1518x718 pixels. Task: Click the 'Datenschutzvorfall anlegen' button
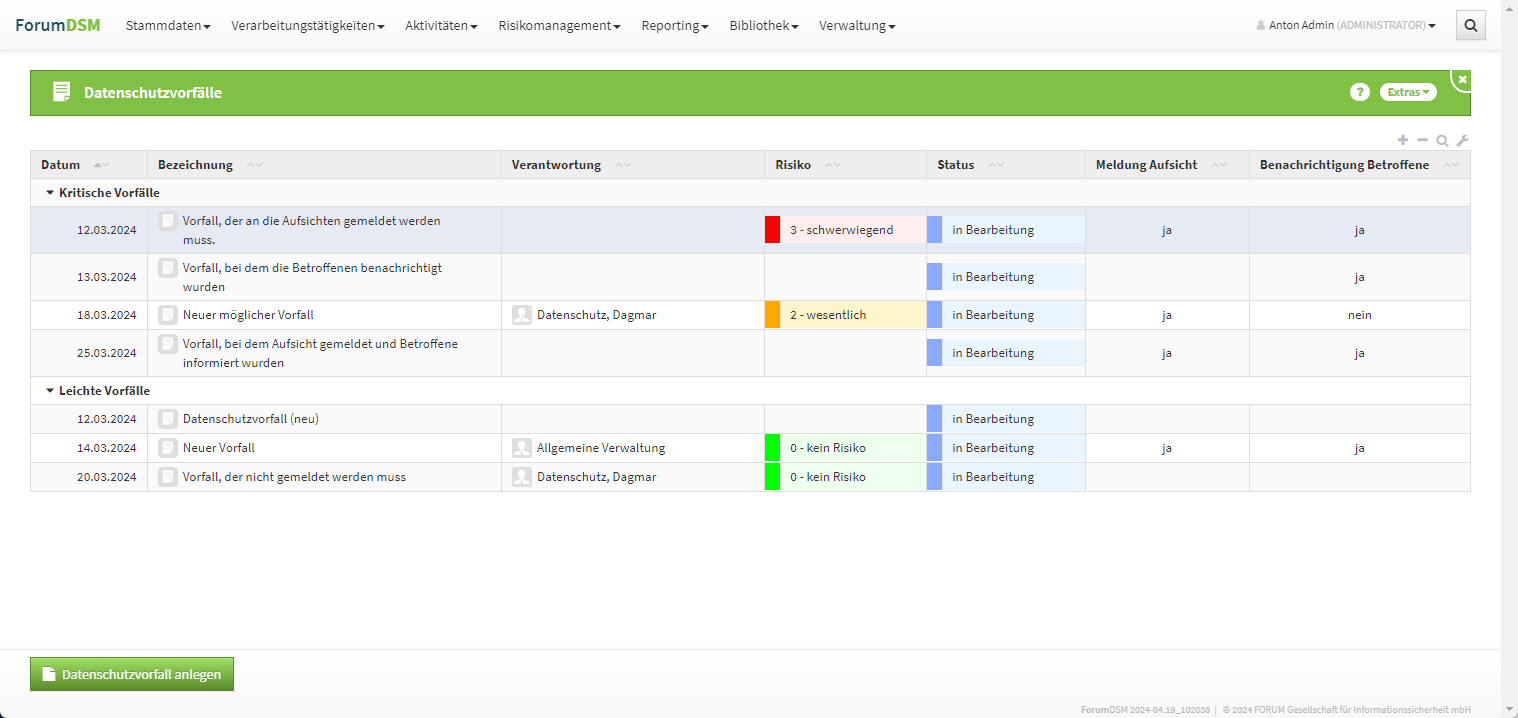point(132,674)
